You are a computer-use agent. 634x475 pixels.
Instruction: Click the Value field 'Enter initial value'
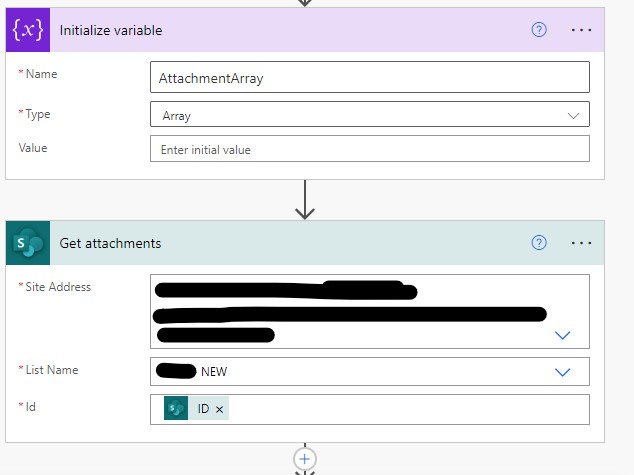pyautogui.click(x=370, y=149)
